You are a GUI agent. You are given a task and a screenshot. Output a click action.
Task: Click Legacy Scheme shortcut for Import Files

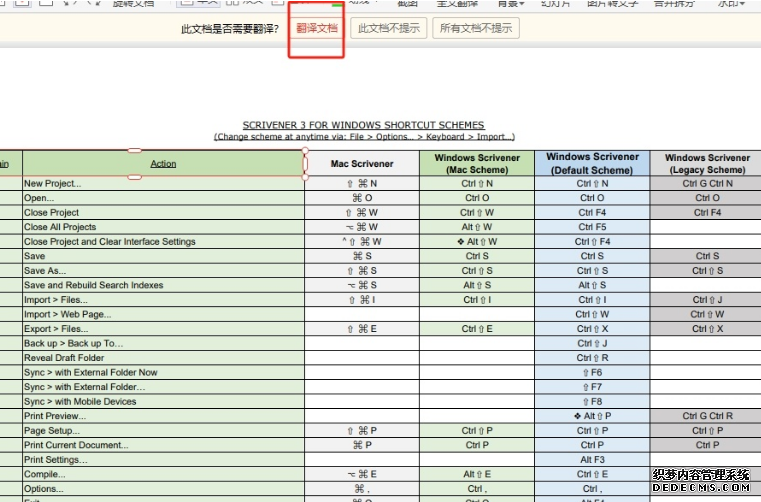tap(707, 300)
